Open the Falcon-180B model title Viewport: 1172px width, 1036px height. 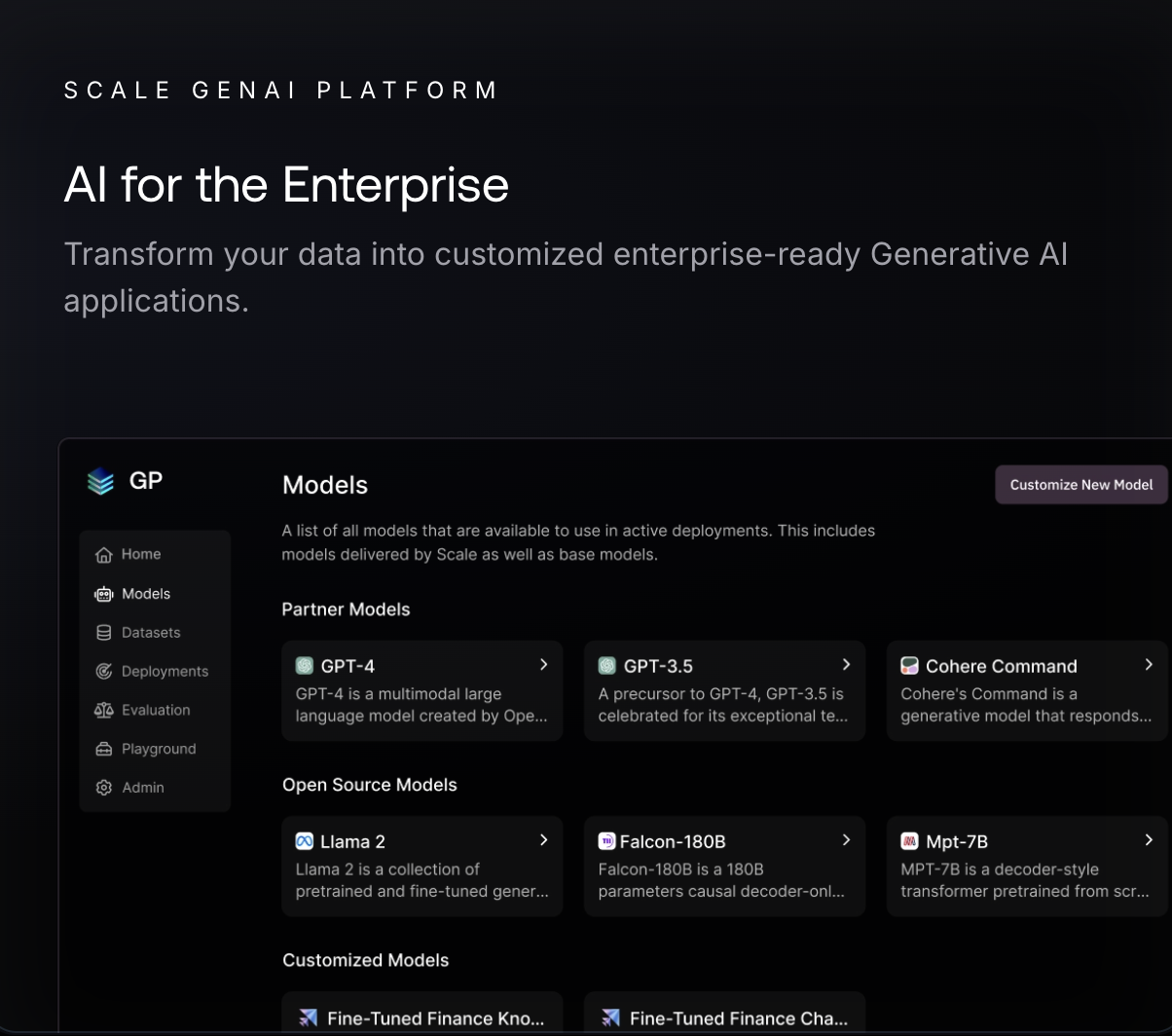pos(673,841)
